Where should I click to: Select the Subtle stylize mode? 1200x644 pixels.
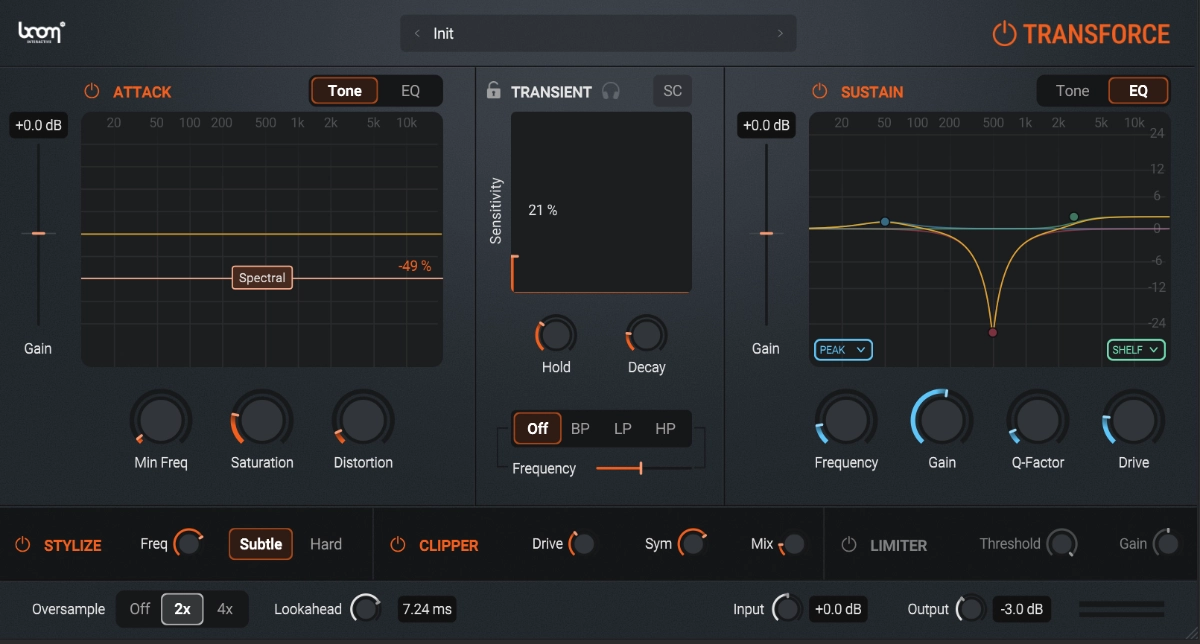pyautogui.click(x=261, y=544)
